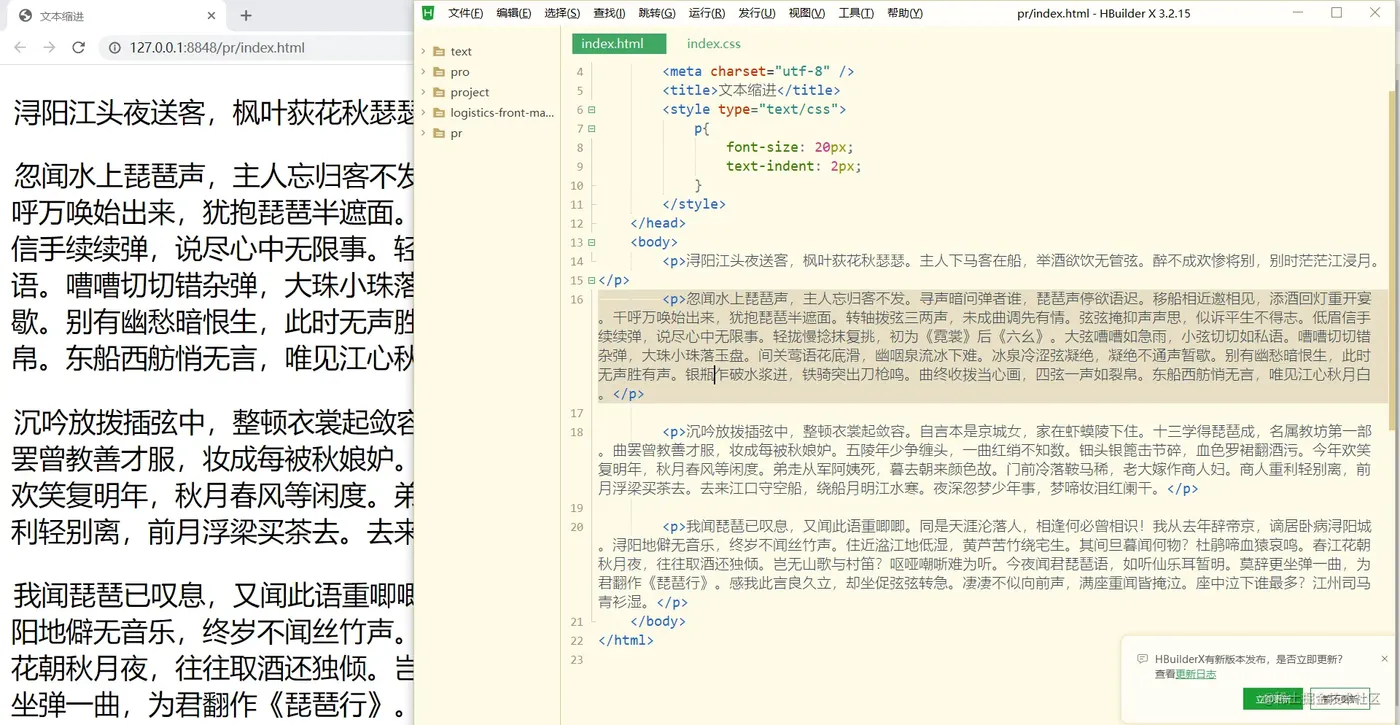
Task: Click line number 20 in gutter
Action: 577,527
